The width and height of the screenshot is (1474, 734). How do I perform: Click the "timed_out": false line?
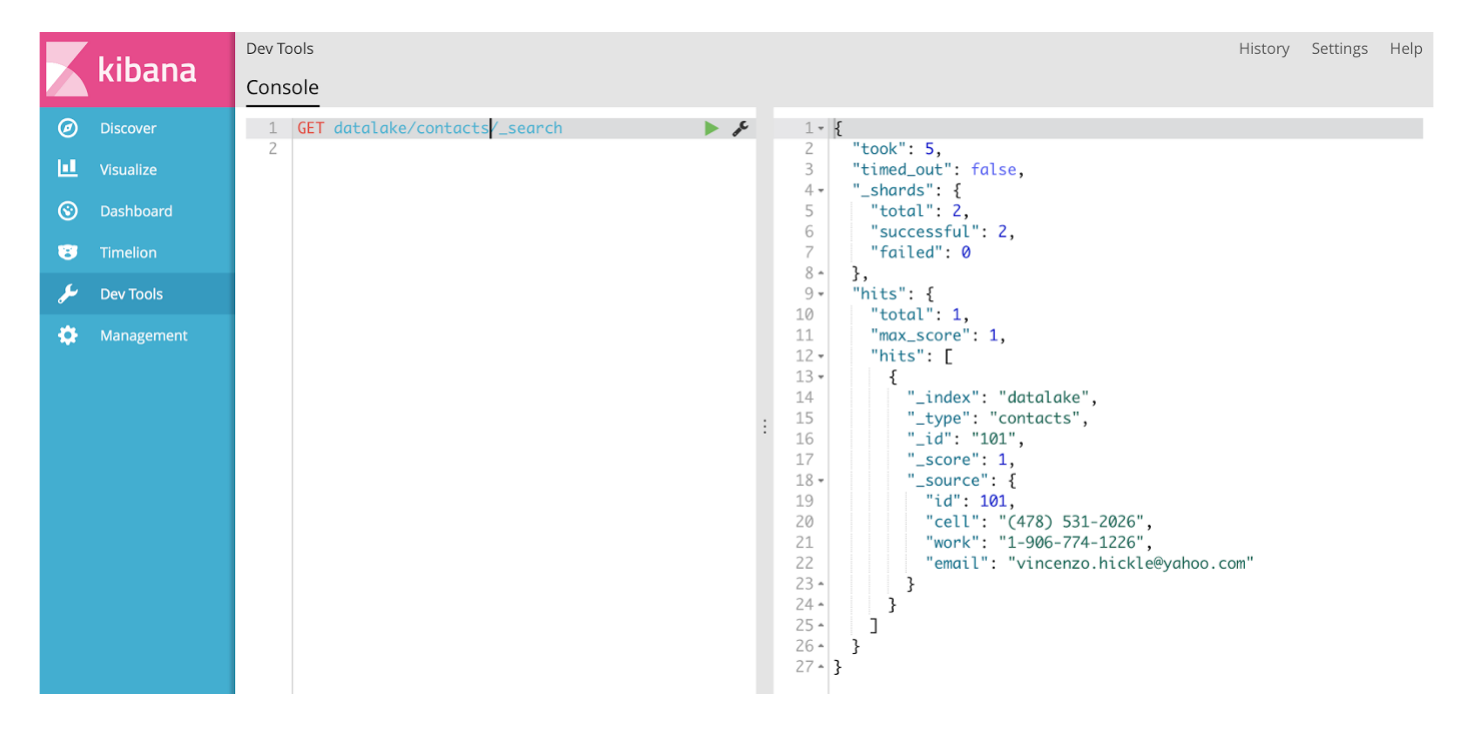pos(939,170)
